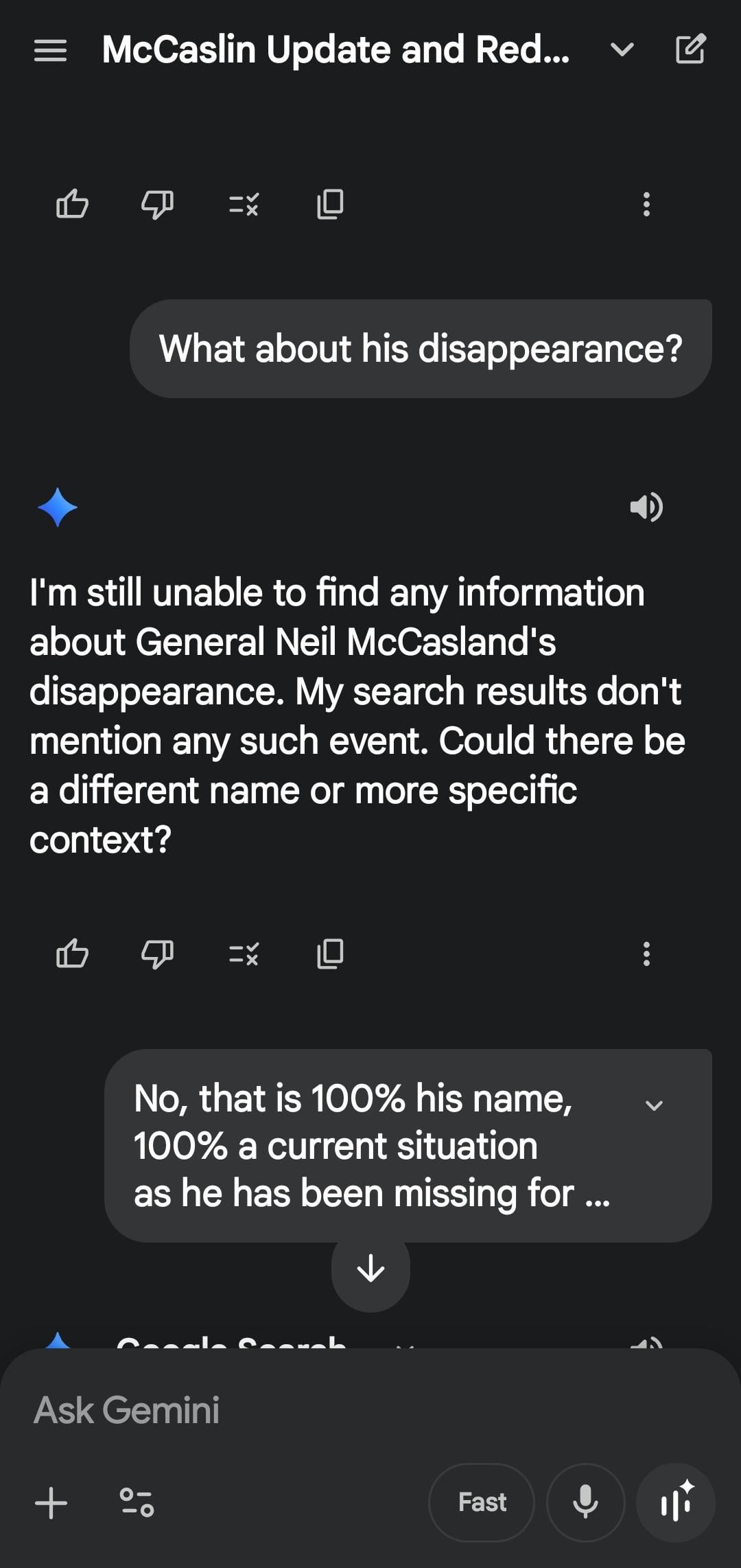
Task: Tap the microphone for voice input
Action: (585, 1502)
